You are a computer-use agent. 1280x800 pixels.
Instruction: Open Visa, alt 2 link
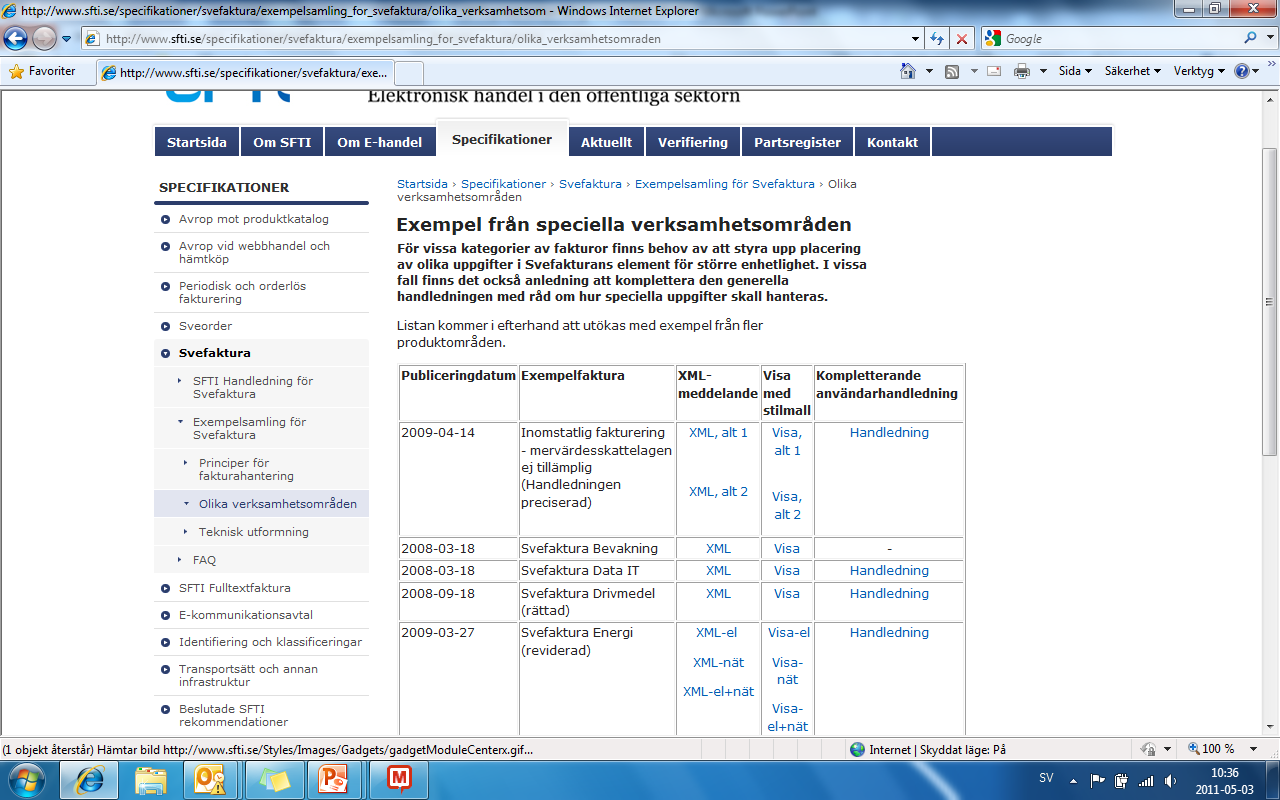pos(787,505)
